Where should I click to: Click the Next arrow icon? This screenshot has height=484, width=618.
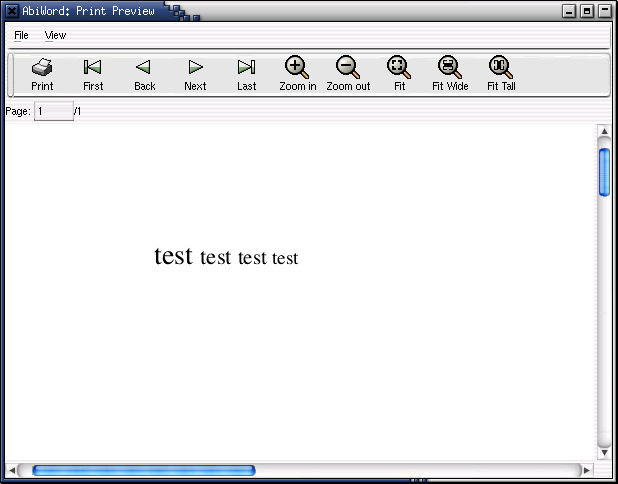[x=195, y=67]
